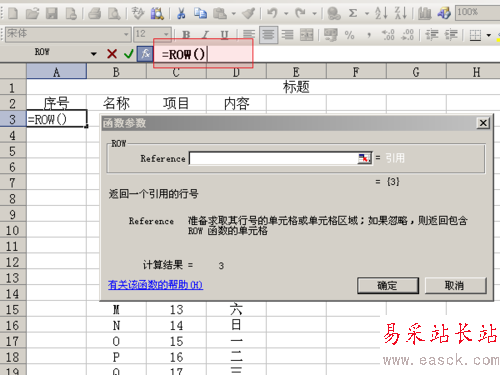Toggle bold formatting
The height and width of the screenshot is (375, 500).
pos(186,34)
